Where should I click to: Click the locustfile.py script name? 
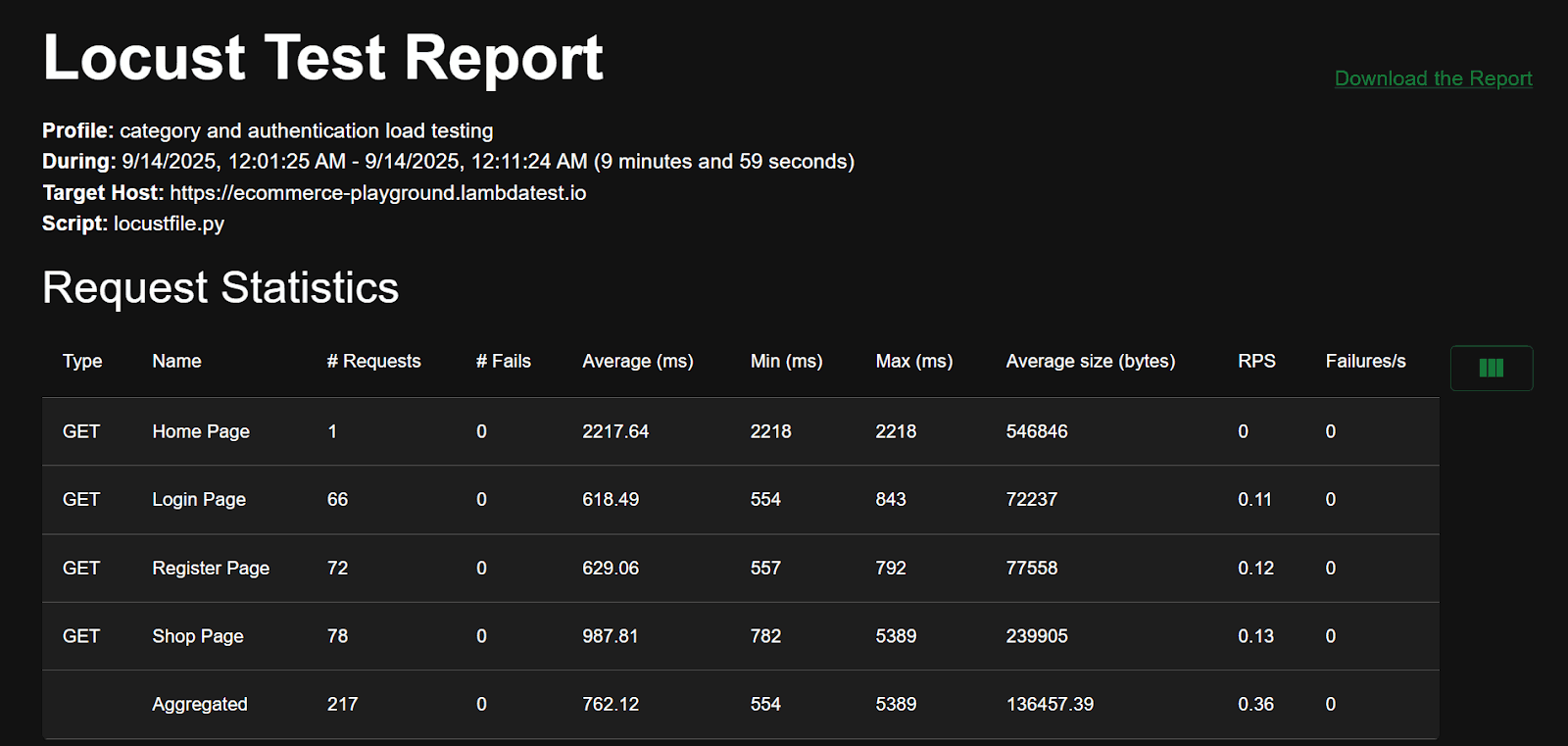(169, 224)
